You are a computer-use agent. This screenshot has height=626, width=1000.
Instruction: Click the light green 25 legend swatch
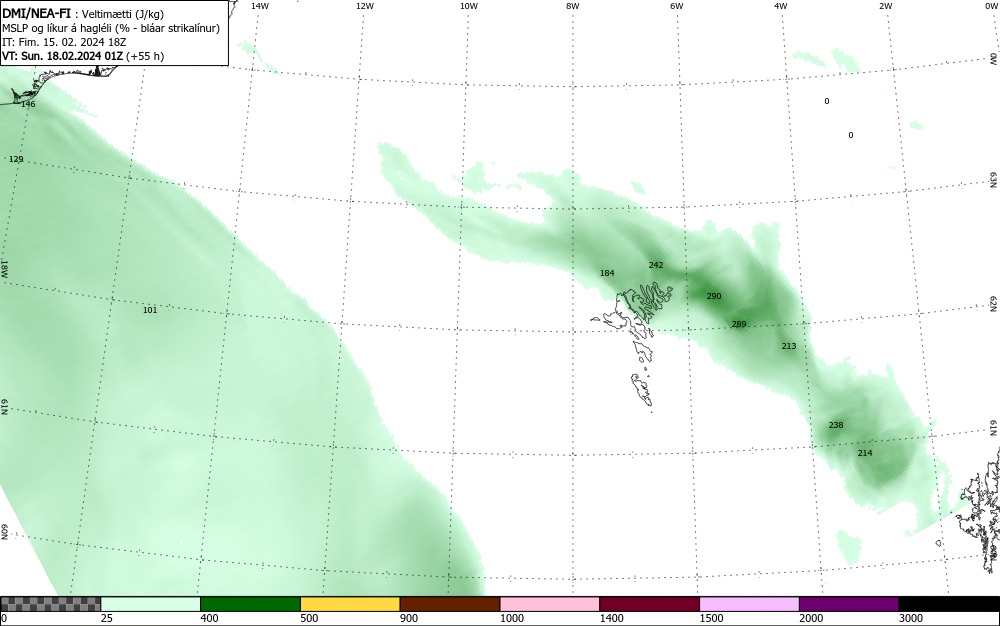tap(151, 604)
